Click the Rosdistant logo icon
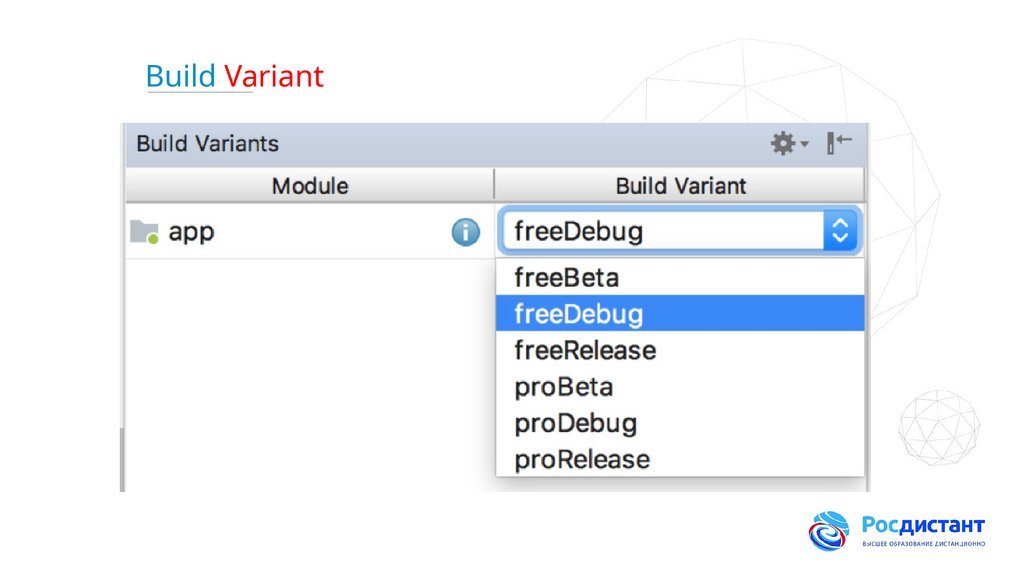 (x=829, y=531)
